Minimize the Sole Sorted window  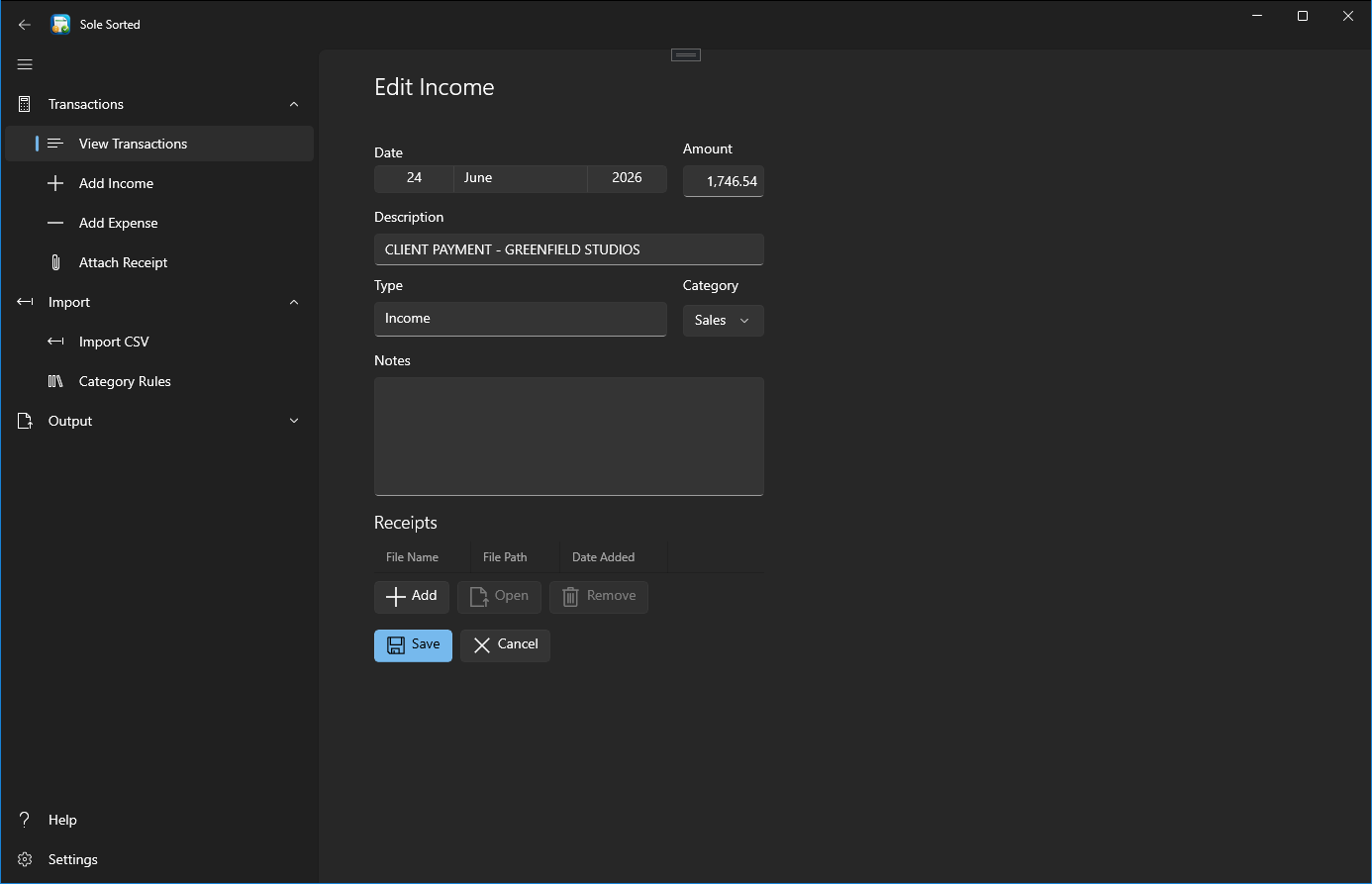pyautogui.click(x=1257, y=16)
